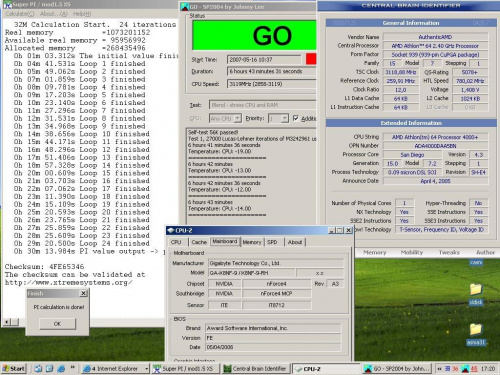Close the CPU-Z window

pyautogui.click(x=348, y=230)
